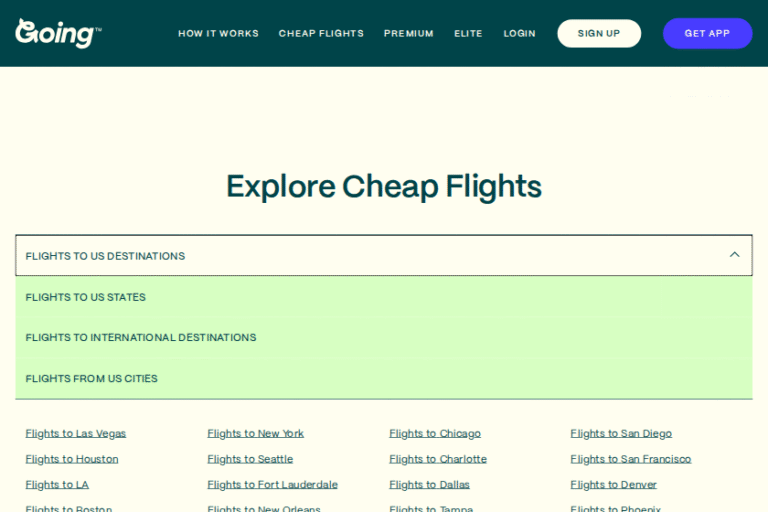The image size is (768, 512).
Task: Go to Premium page
Action: click(x=409, y=34)
